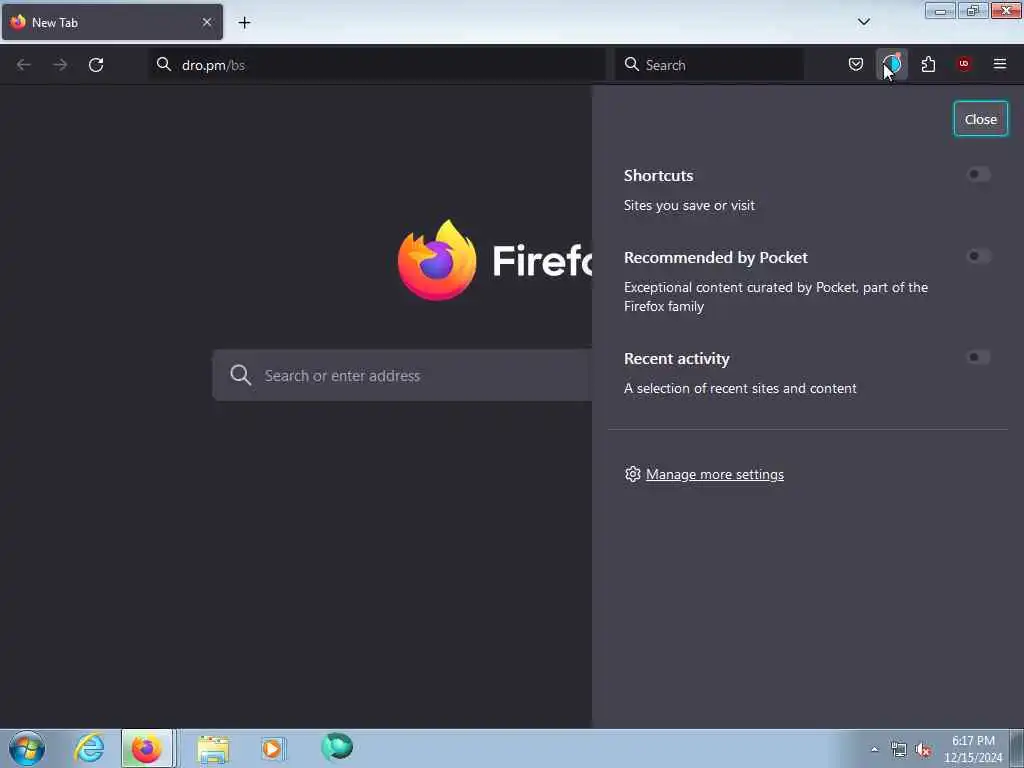Viewport: 1024px width, 768px height.
Task: Toggle the Recent activity switch
Action: 978,357
